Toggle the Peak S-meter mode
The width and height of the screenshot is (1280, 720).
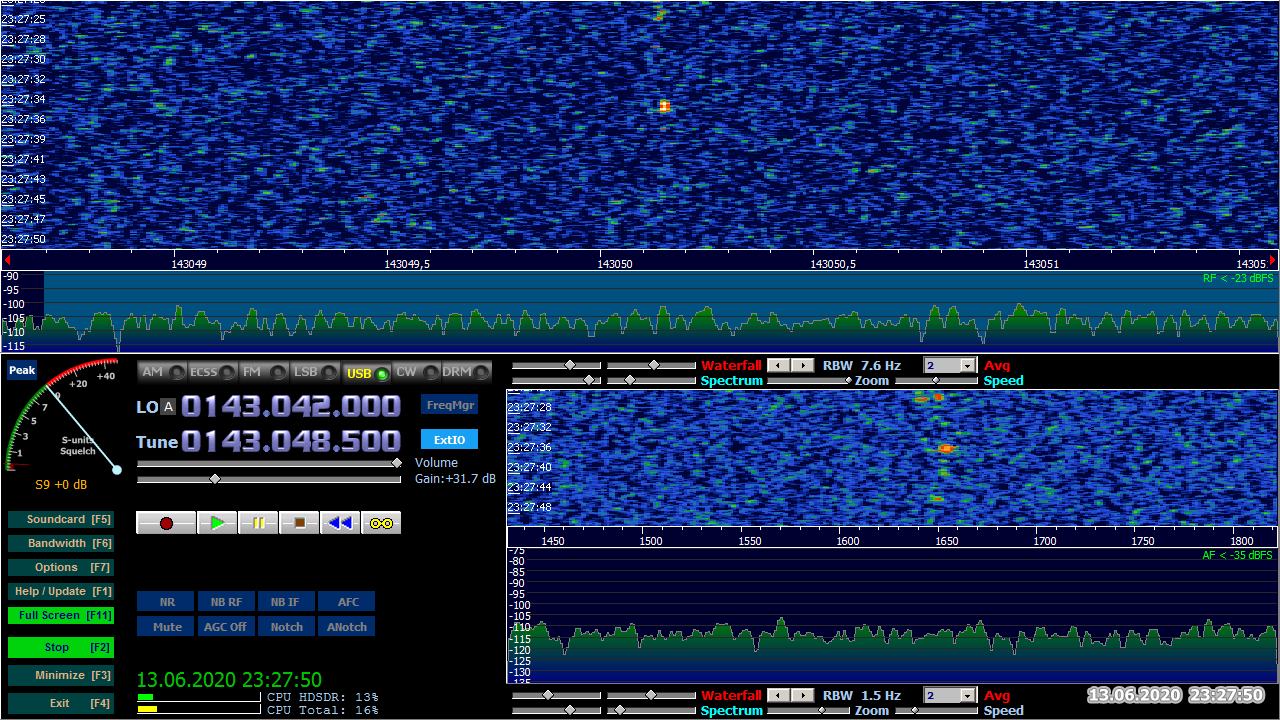point(22,371)
